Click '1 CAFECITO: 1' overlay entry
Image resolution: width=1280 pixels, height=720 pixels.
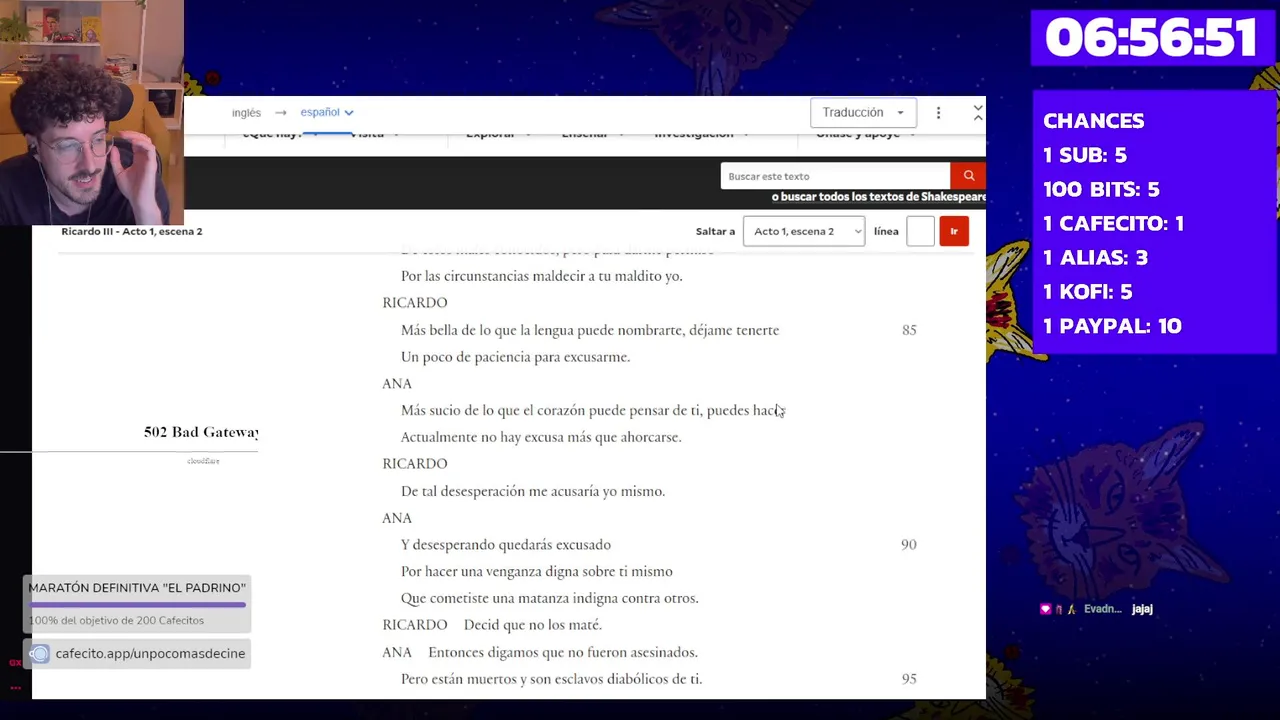click(1113, 224)
